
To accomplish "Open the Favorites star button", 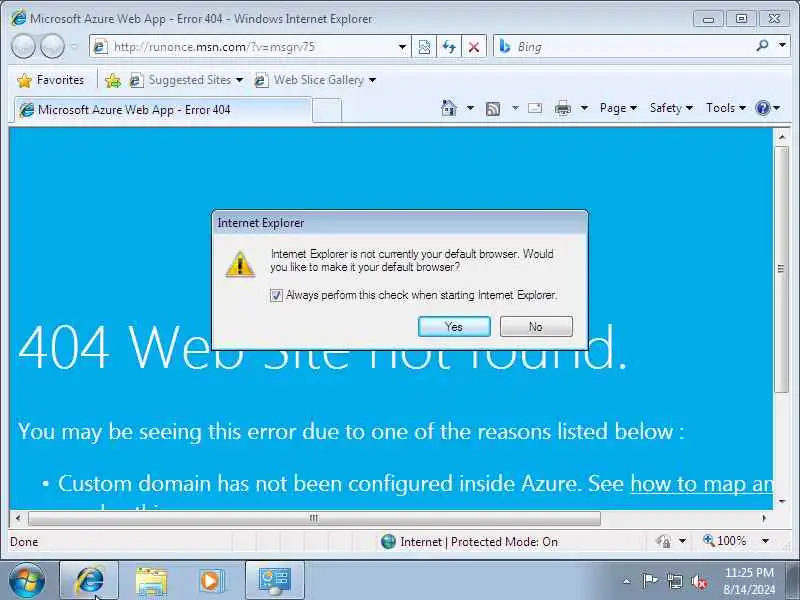I will click(x=50, y=80).
